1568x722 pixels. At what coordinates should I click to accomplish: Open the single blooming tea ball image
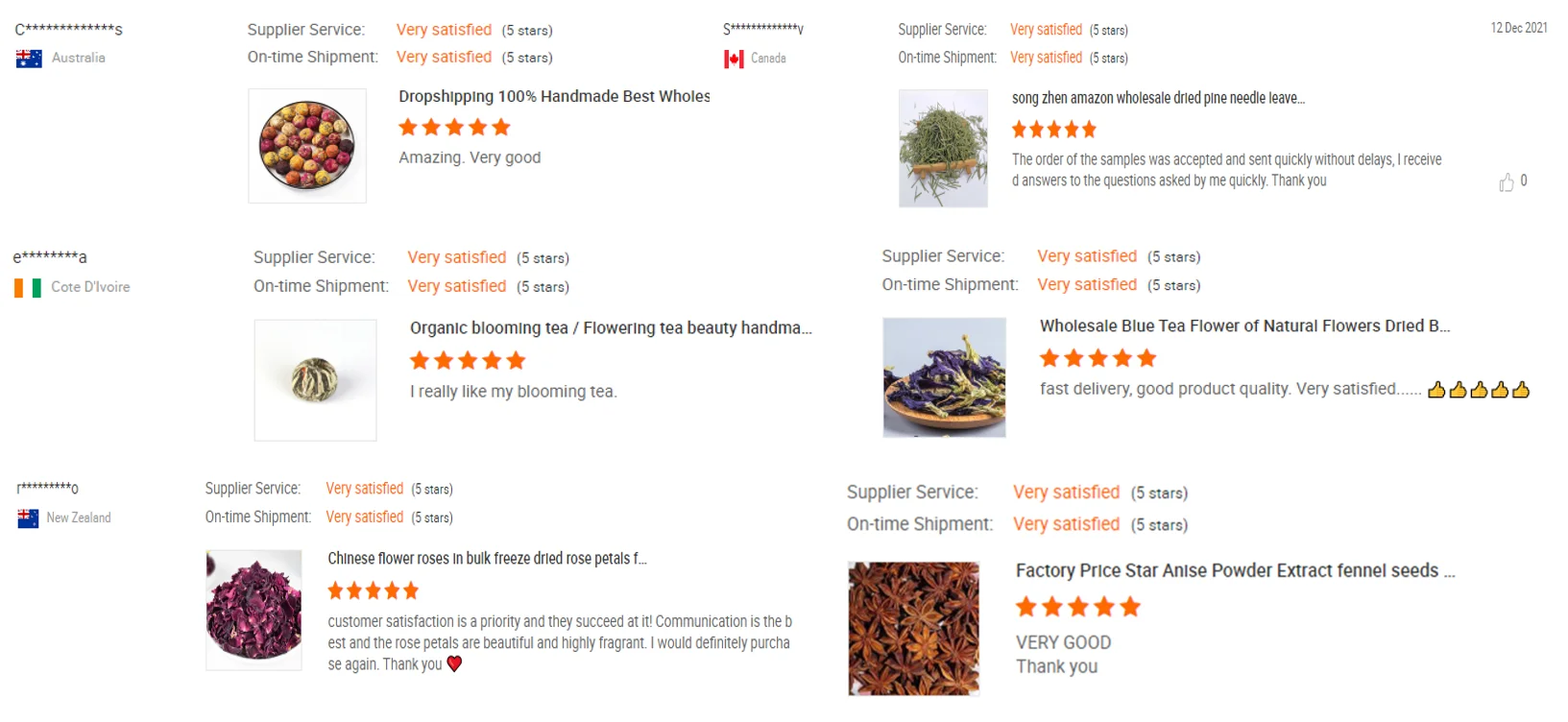pos(315,380)
